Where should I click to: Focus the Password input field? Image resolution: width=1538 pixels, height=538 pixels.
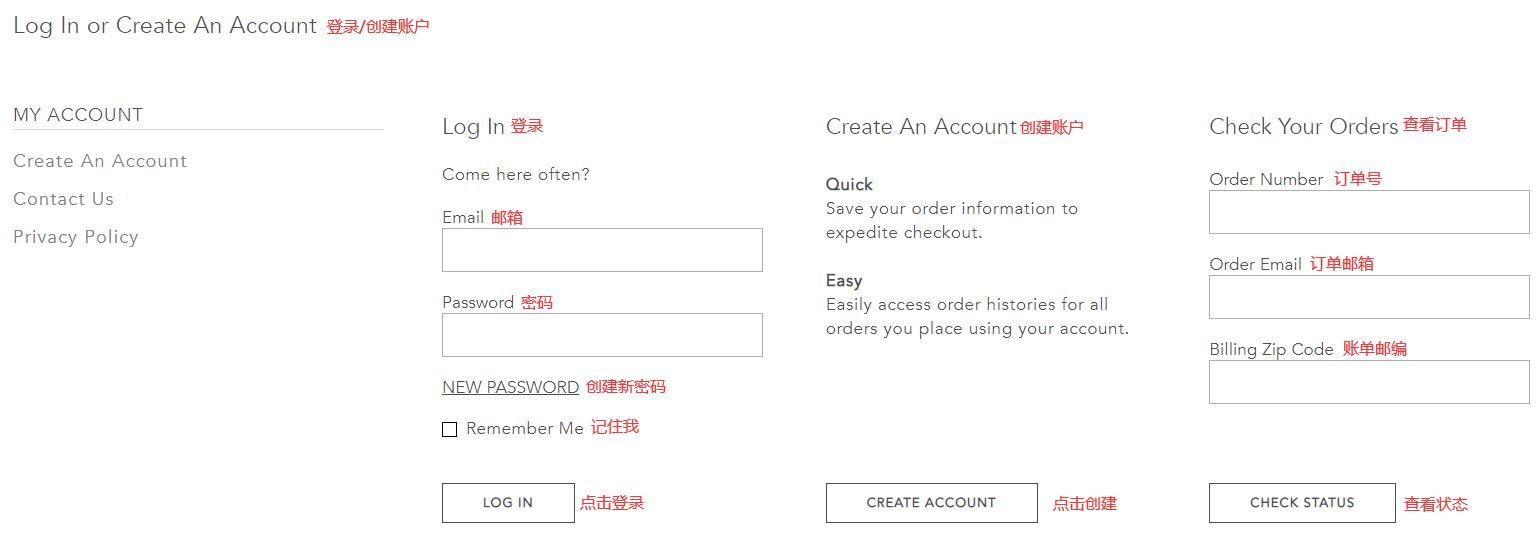602,335
